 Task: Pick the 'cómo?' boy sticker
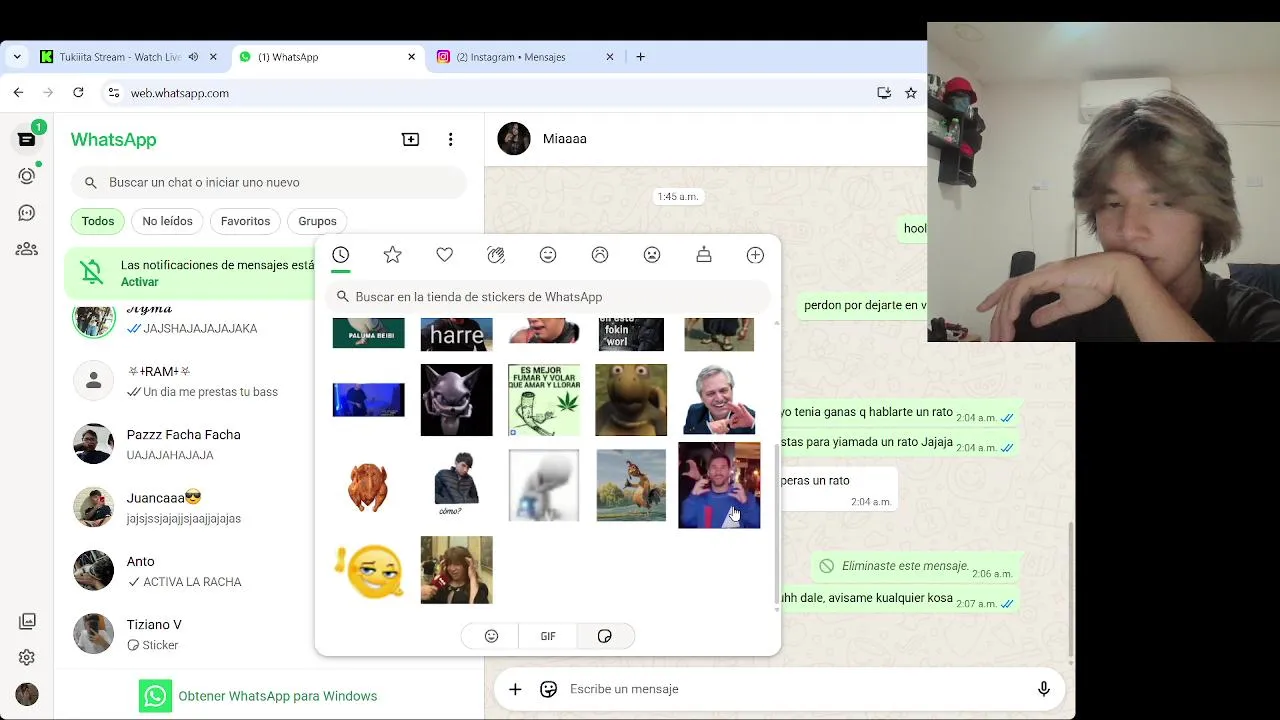pyautogui.click(x=457, y=484)
